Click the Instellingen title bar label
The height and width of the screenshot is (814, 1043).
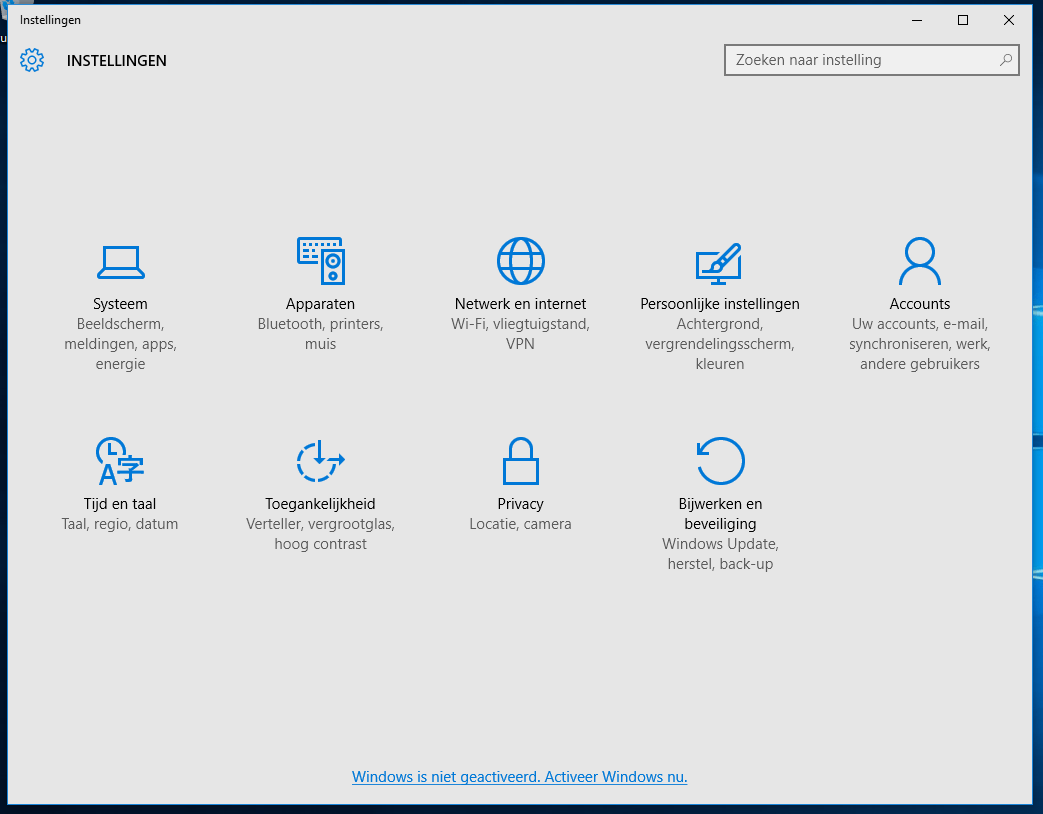point(50,19)
